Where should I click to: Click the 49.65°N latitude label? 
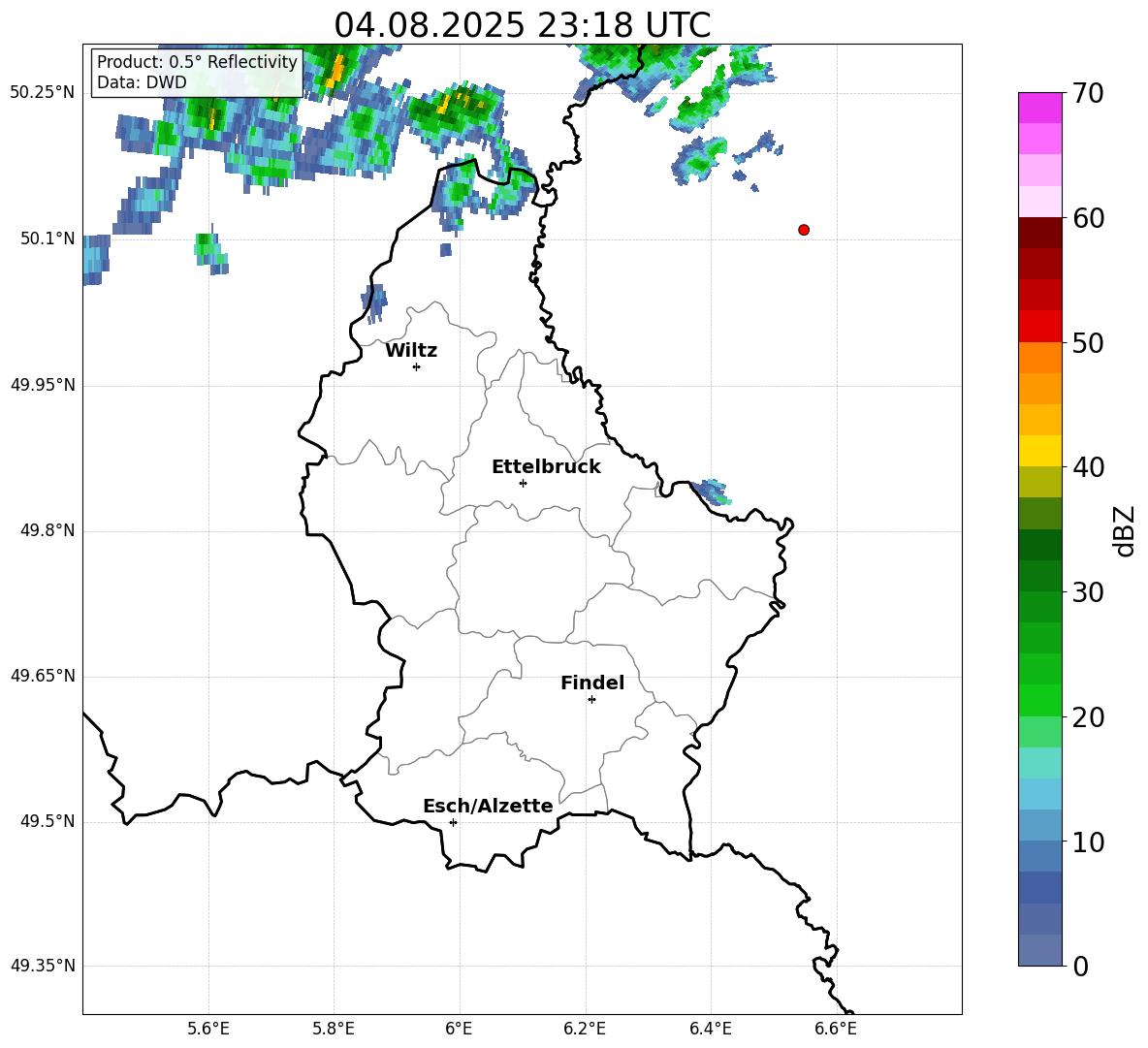(43, 676)
